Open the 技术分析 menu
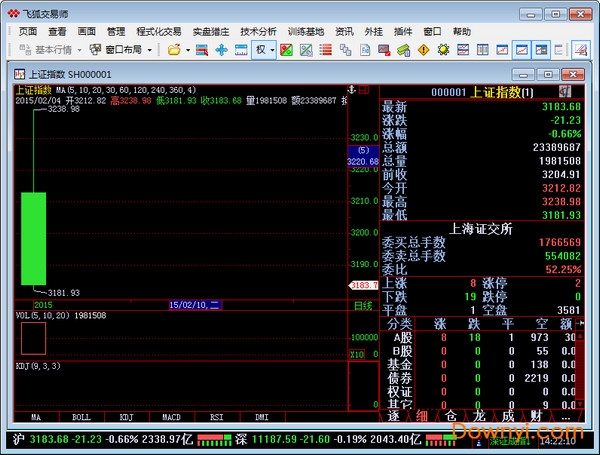This screenshot has height=455, width=600. 259,31
